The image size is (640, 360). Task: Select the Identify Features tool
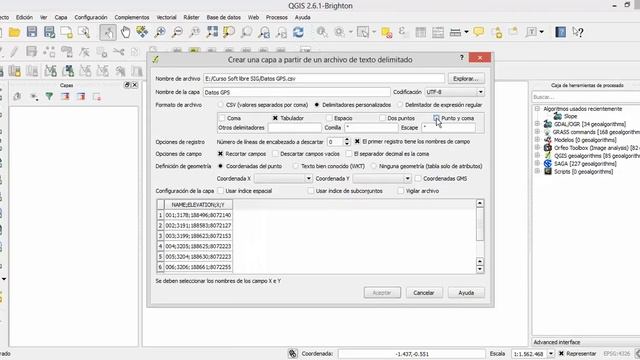pos(322,32)
